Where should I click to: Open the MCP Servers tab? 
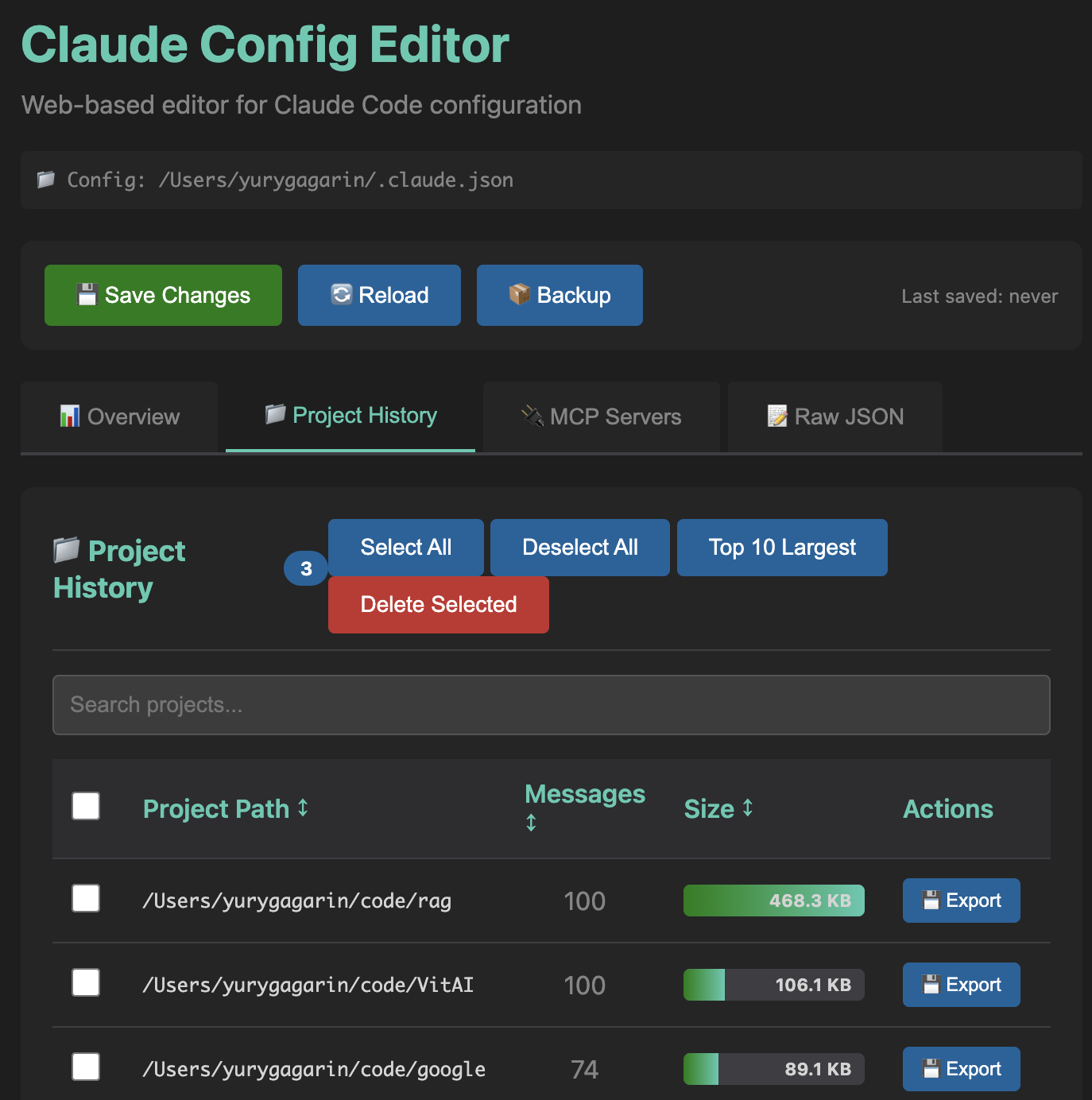pyautogui.click(x=602, y=416)
